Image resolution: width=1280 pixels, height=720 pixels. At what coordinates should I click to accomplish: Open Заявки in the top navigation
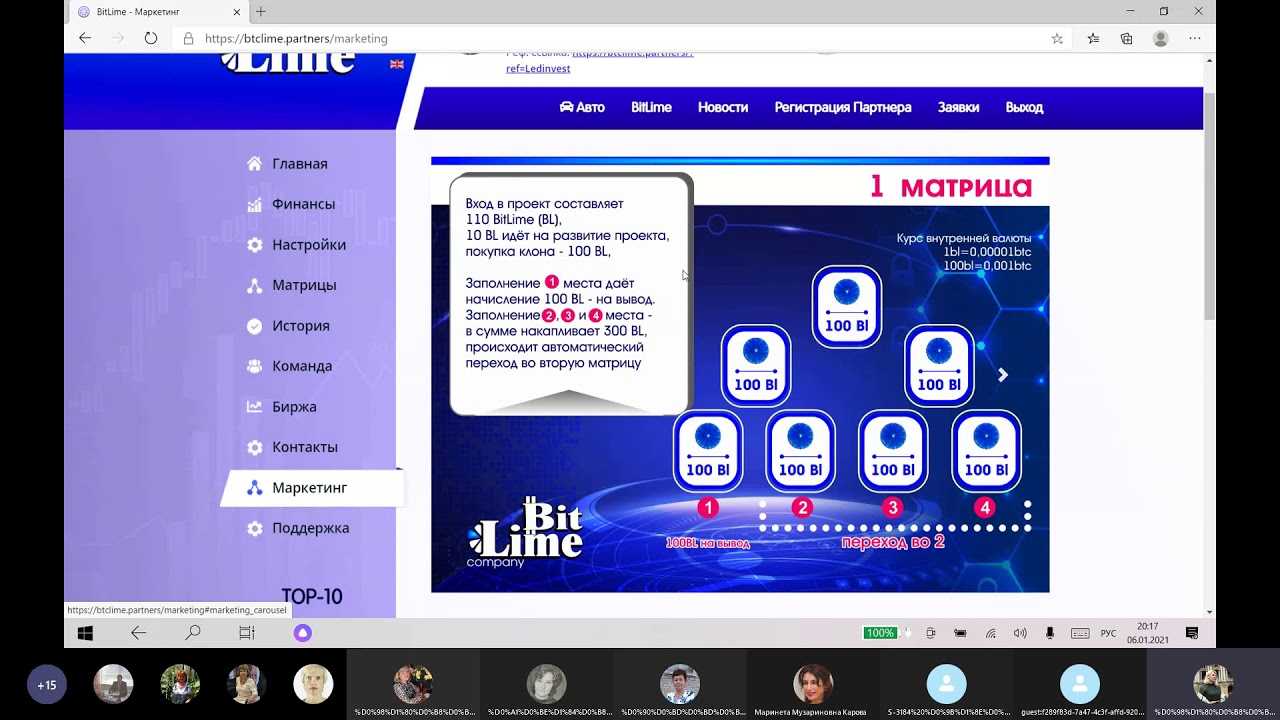click(x=958, y=107)
